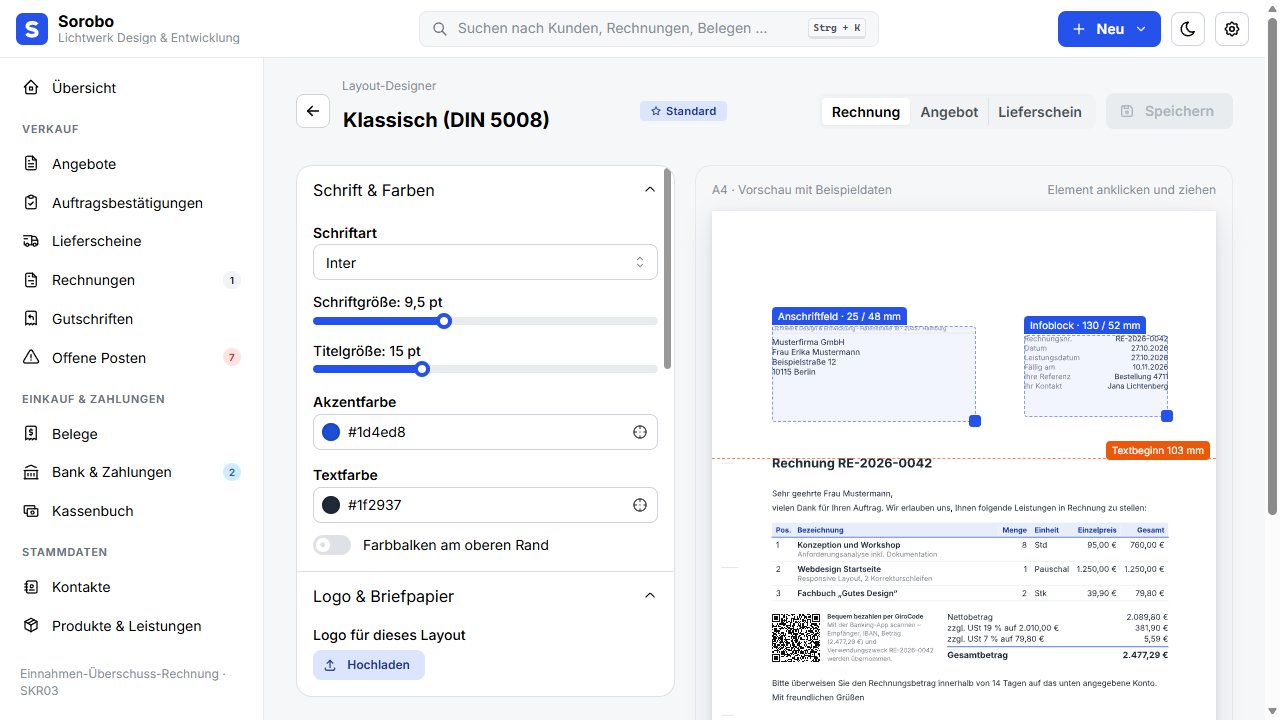Open Rechnungen in the sidebar
The width and height of the screenshot is (1280, 720).
pyautogui.click(x=132, y=280)
